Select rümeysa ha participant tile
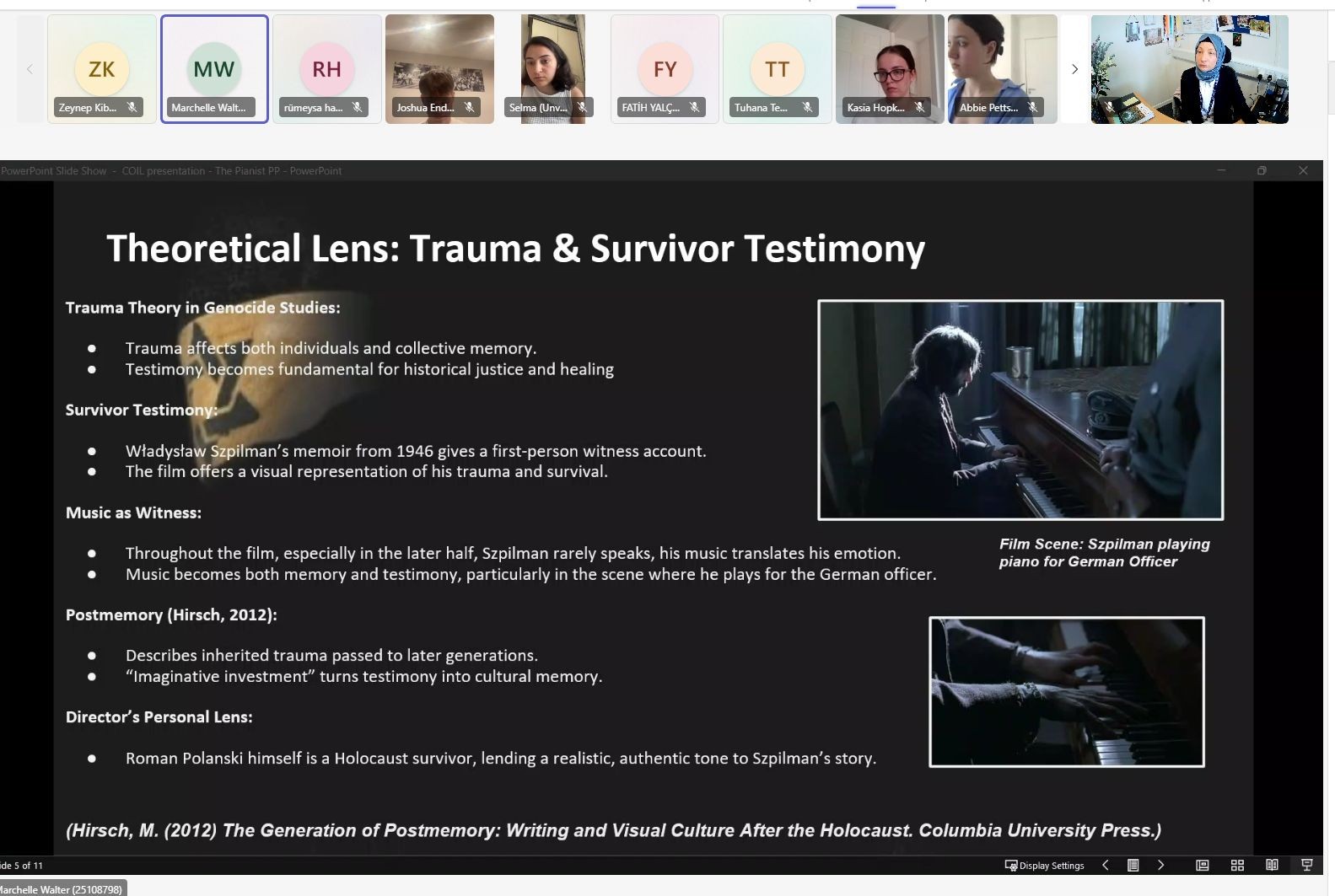 coord(327,69)
